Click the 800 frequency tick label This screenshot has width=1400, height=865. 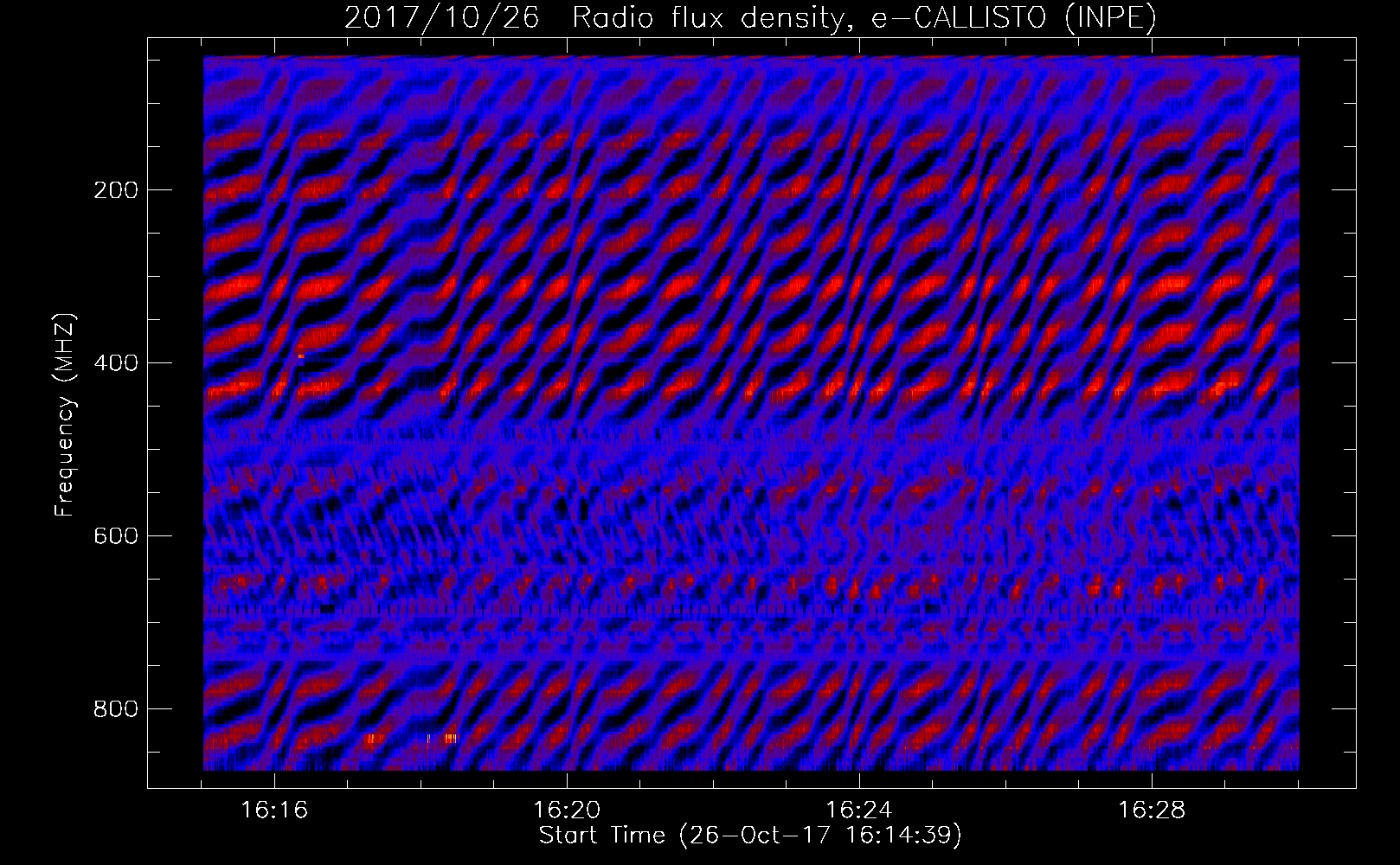(x=115, y=709)
